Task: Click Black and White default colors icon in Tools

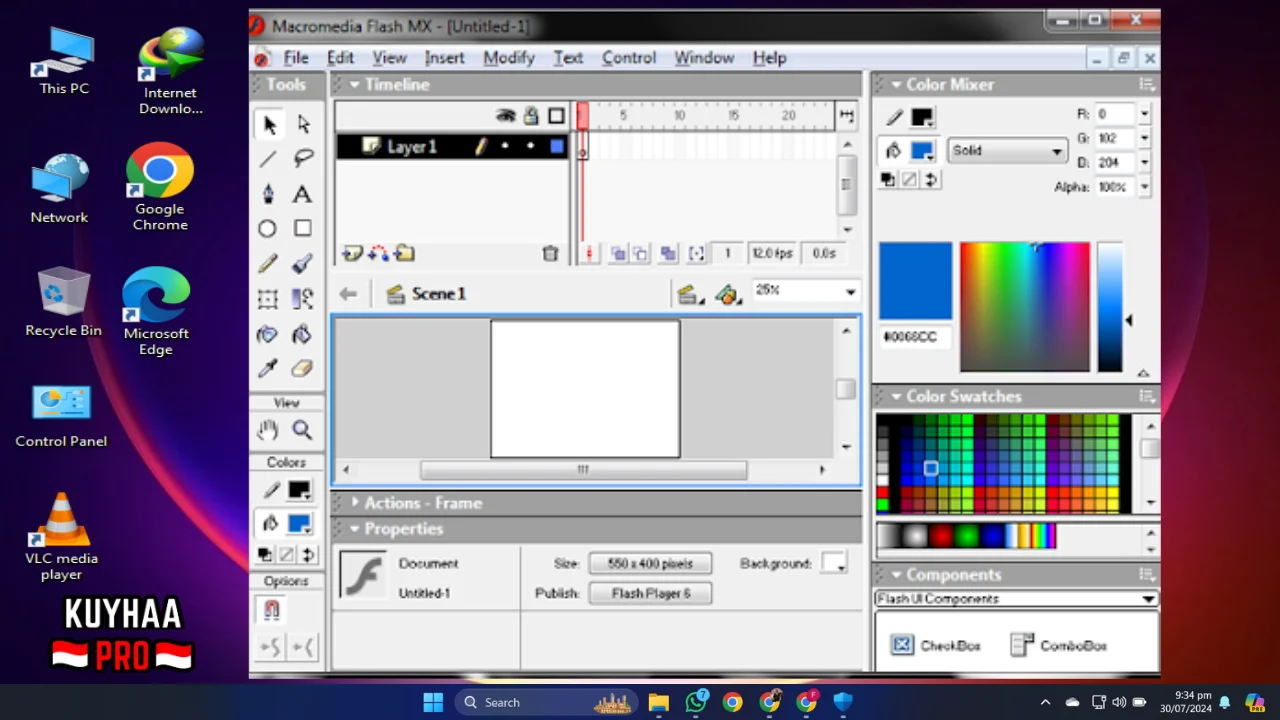Action: [x=265, y=555]
